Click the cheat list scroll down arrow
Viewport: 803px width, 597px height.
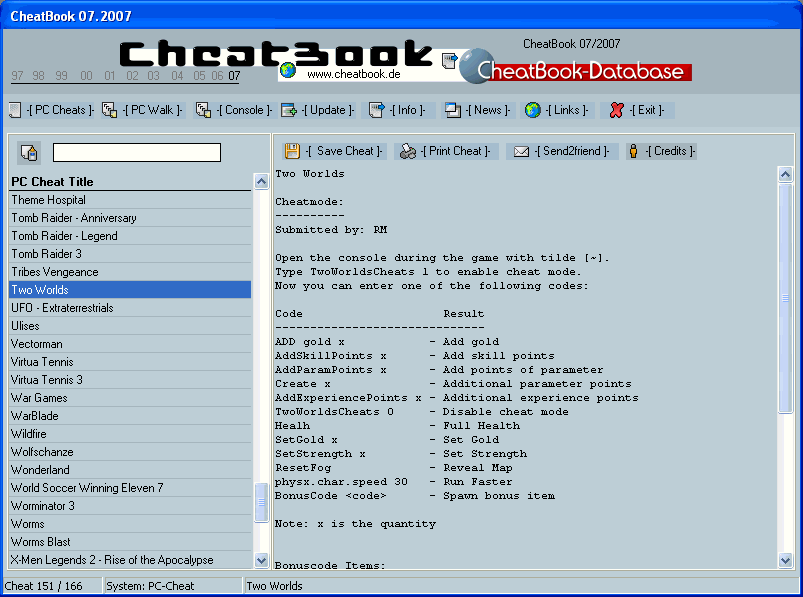(x=261, y=560)
